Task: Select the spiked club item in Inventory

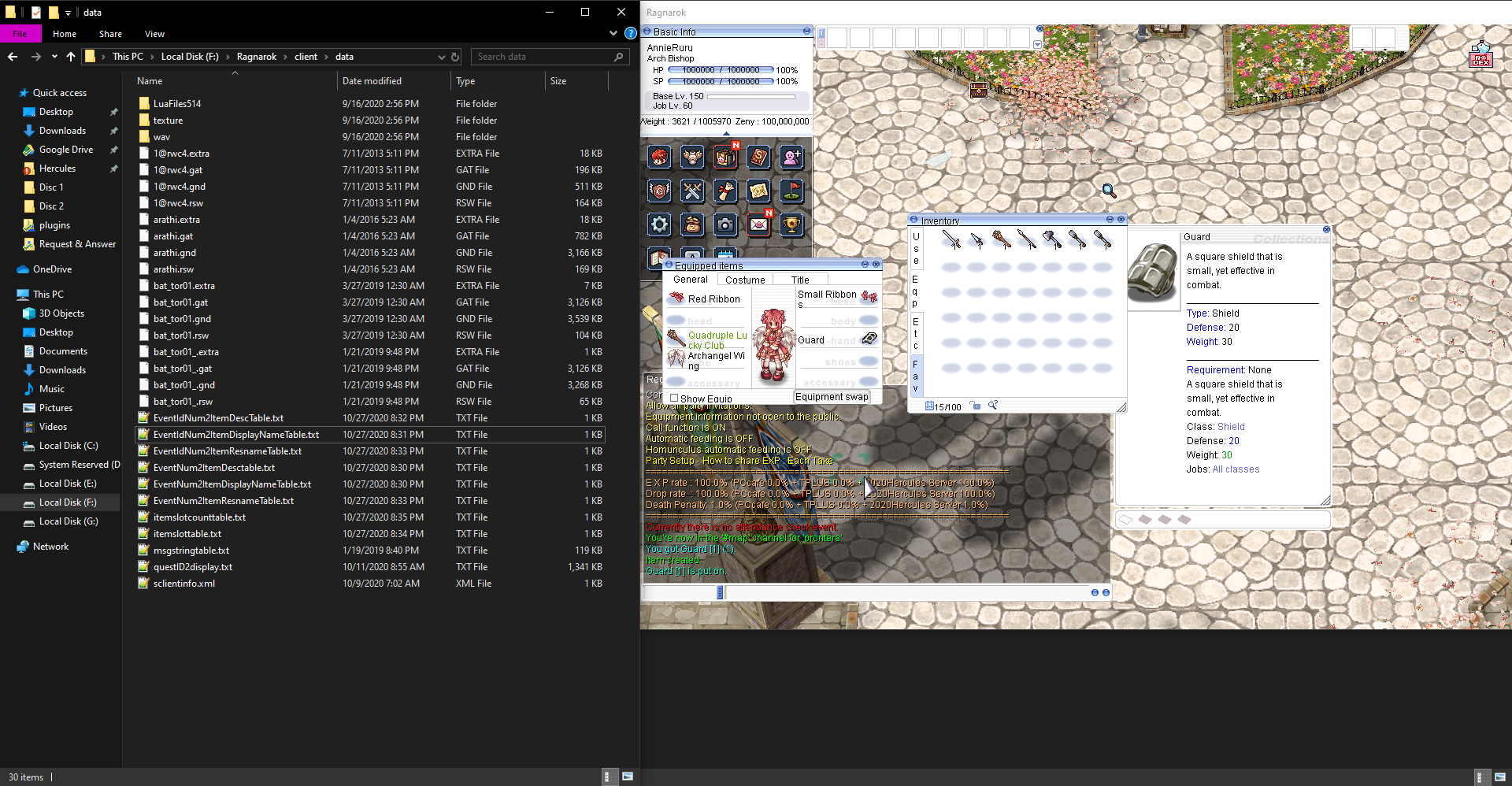Action: click(1002, 239)
